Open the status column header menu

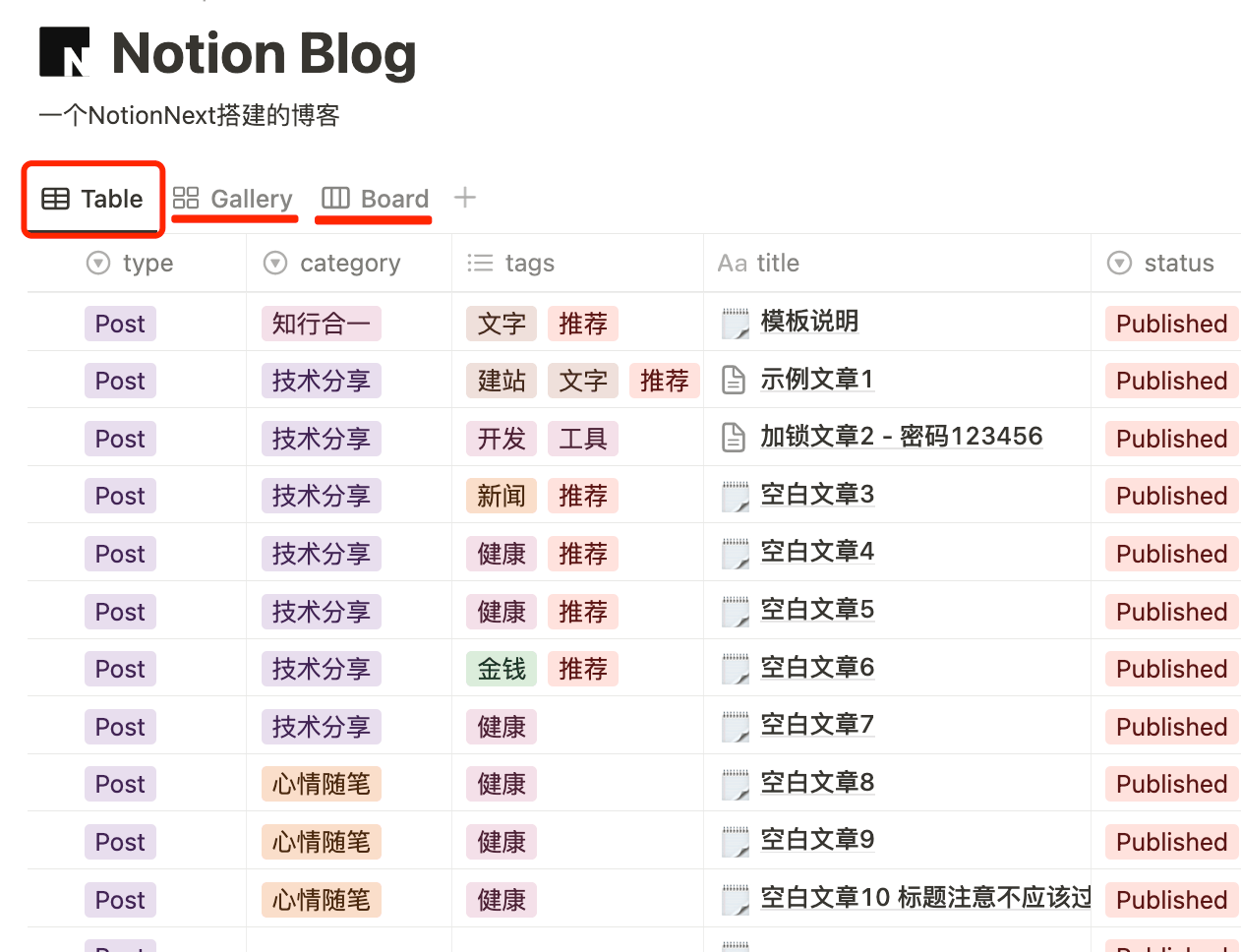click(x=1166, y=263)
